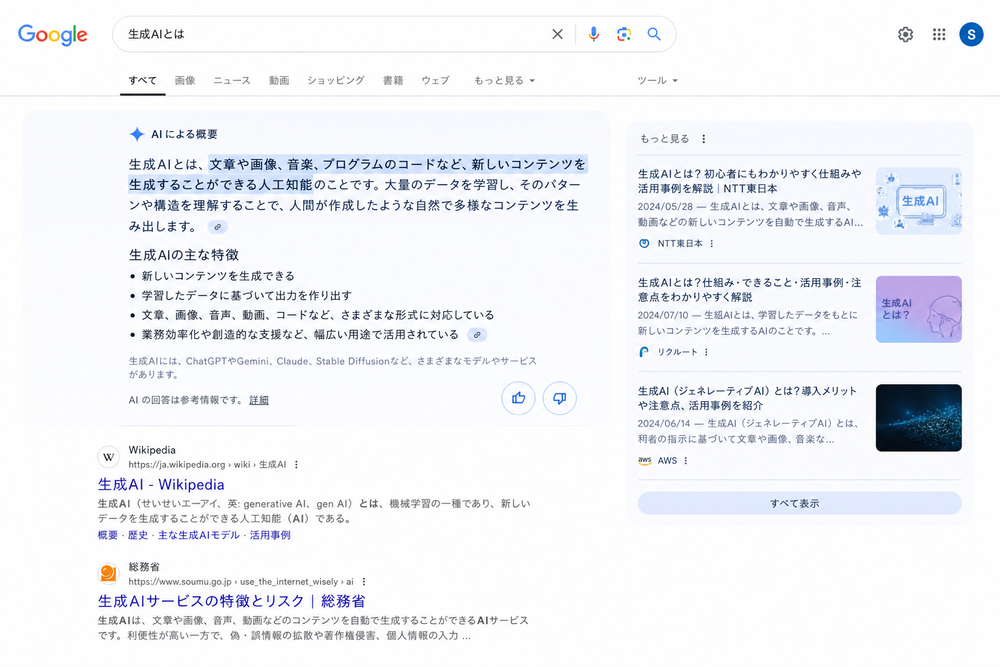The width and height of the screenshot is (1000, 667).
Task: Select the すべて tab
Action: (x=142, y=80)
